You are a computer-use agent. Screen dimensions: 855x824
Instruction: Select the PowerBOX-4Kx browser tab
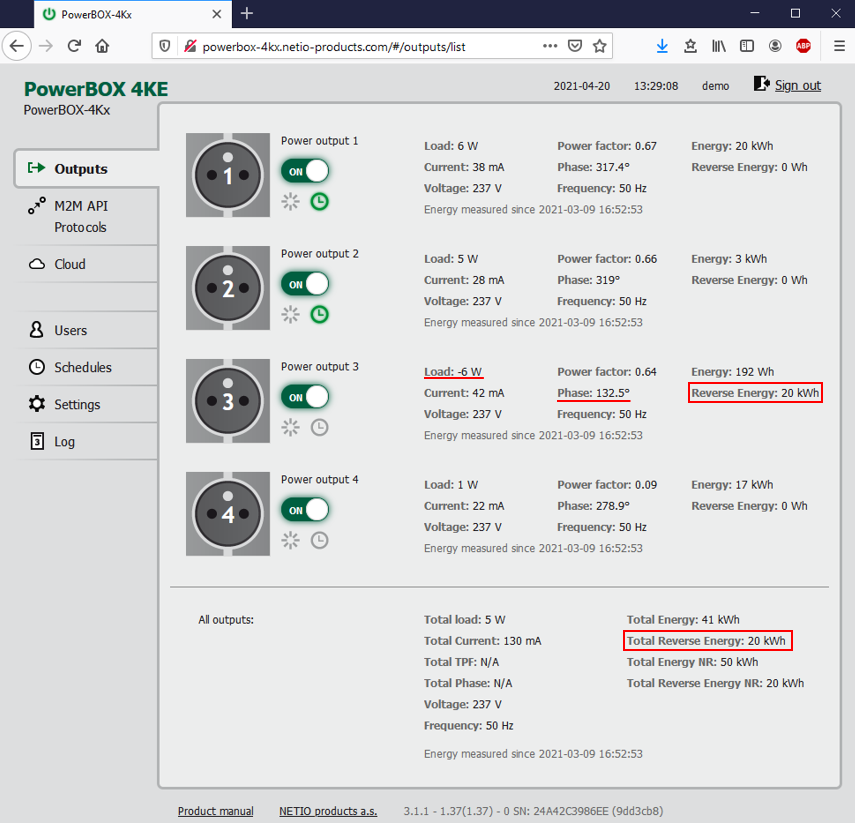(x=133, y=14)
